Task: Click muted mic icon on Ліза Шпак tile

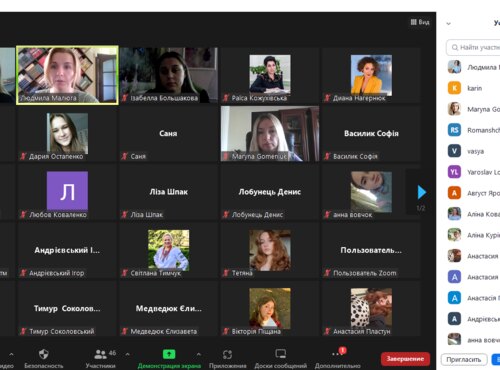Action: 125,214
